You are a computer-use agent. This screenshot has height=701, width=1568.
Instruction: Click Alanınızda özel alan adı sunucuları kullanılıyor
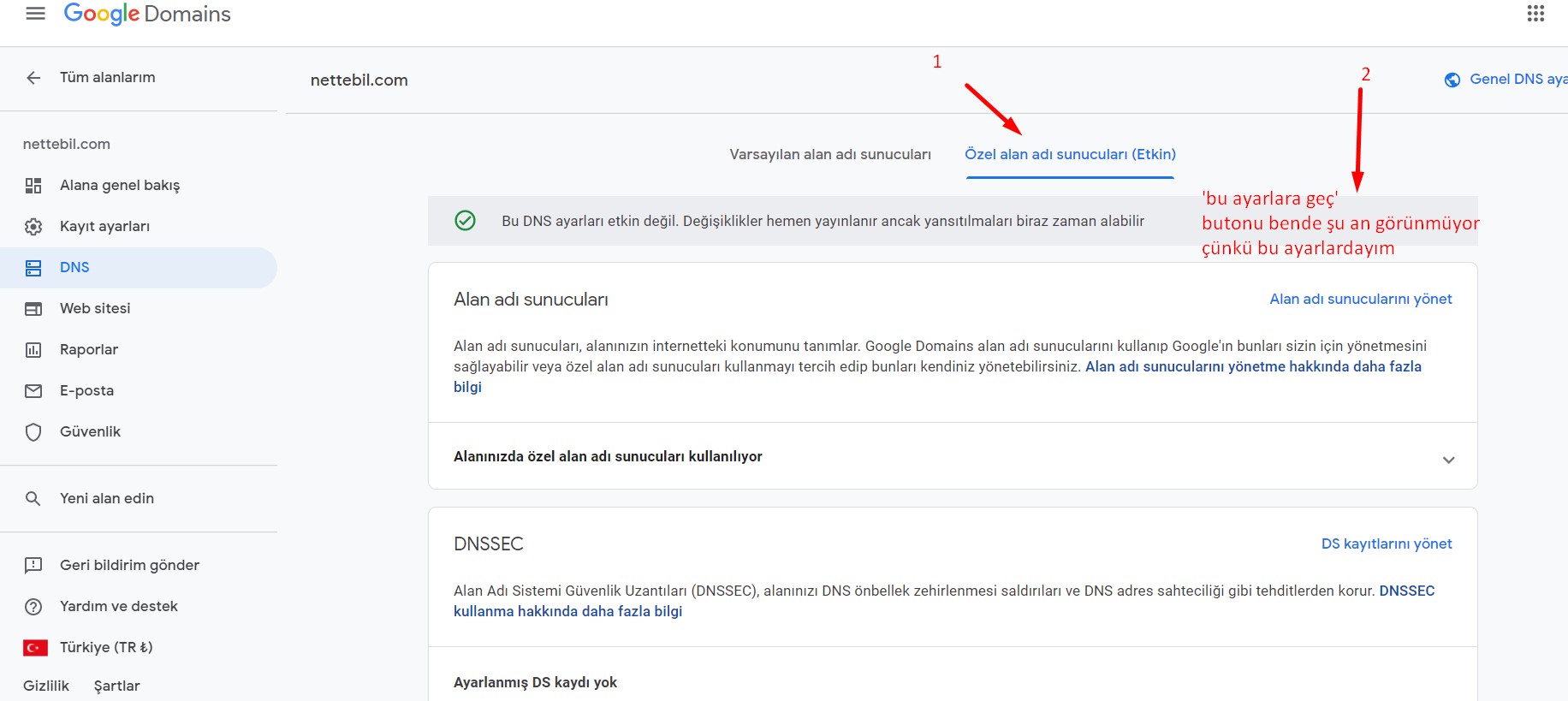coord(608,456)
